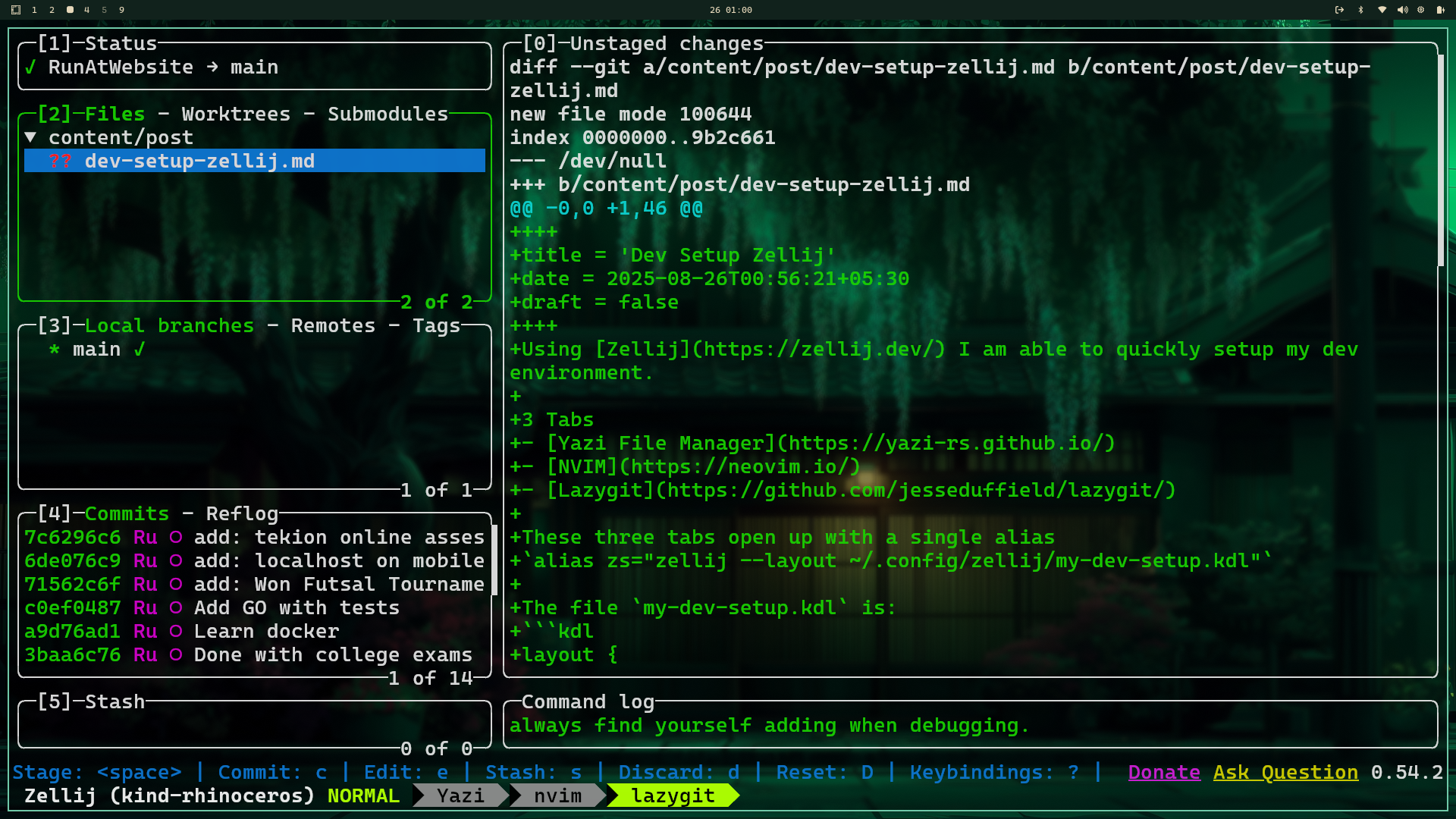Click the Bluetooth icon in top bar
The image size is (1456, 819).
(x=1360, y=10)
